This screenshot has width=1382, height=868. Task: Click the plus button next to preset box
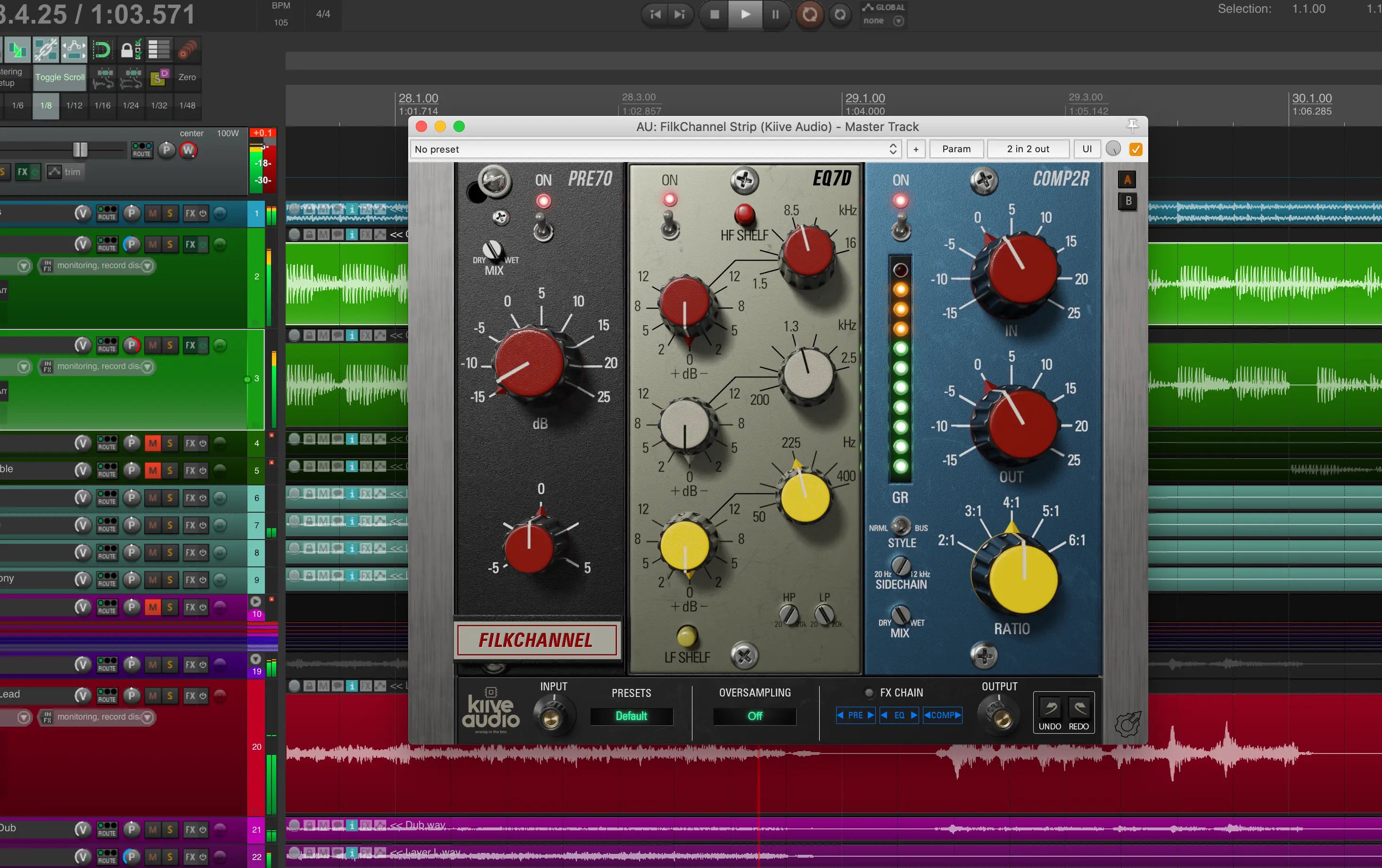pyautogui.click(x=915, y=149)
